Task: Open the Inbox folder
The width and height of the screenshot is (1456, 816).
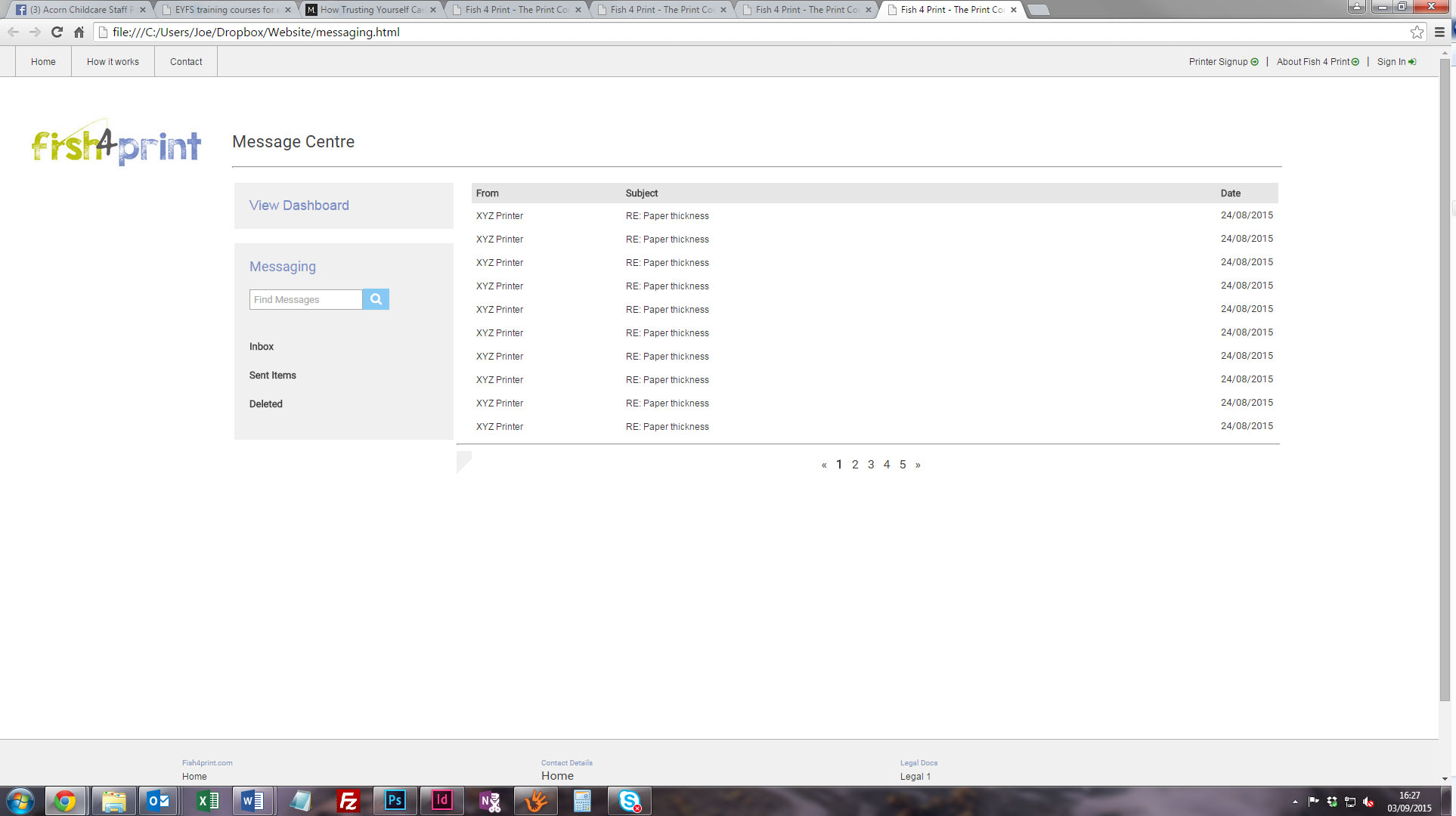Action: 262,347
